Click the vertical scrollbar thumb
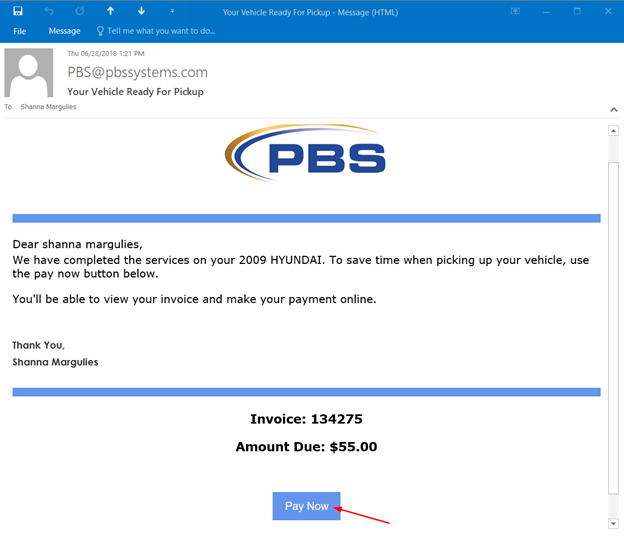This screenshot has height=536, width=624. [613, 328]
